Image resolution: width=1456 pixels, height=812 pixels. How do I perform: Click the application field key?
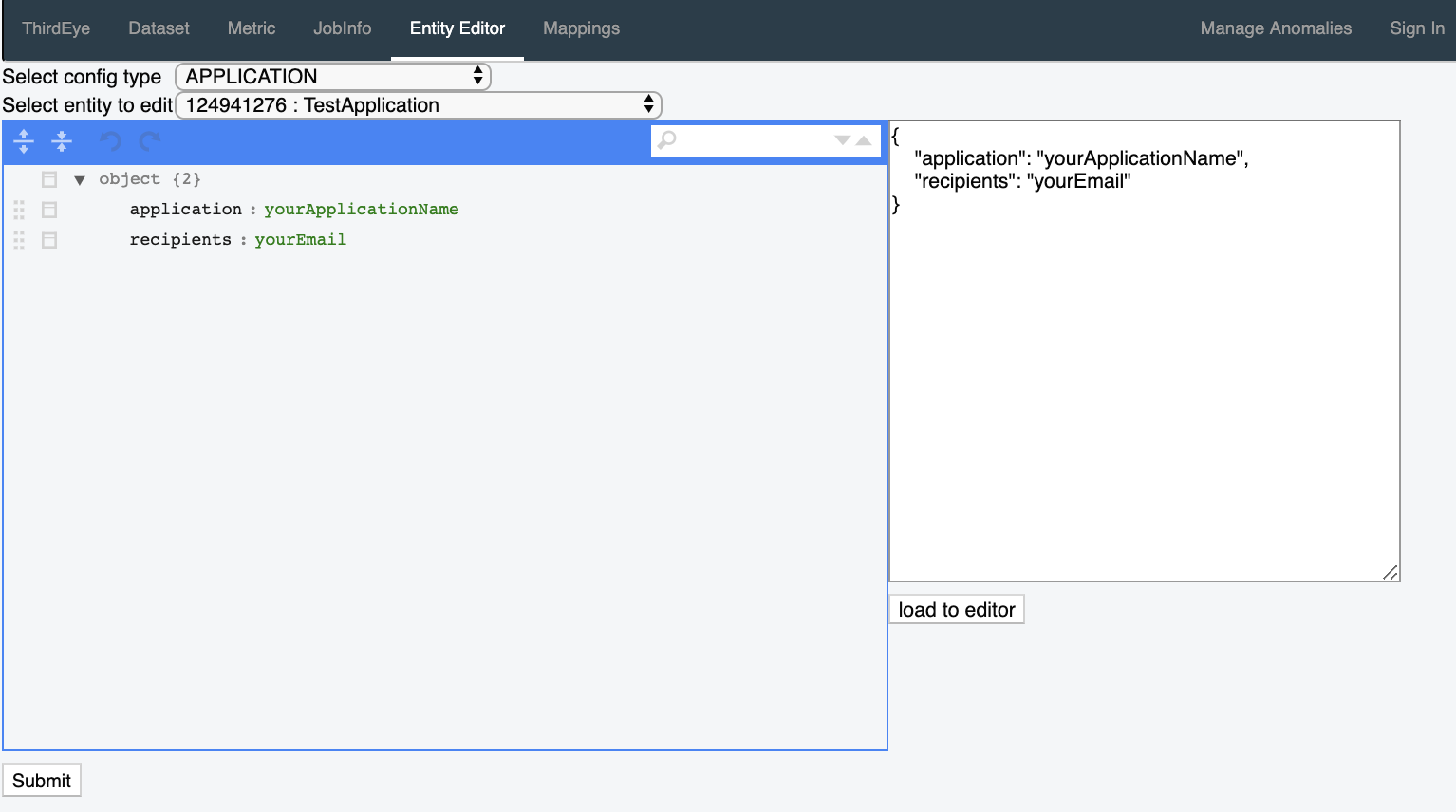[186, 210]
